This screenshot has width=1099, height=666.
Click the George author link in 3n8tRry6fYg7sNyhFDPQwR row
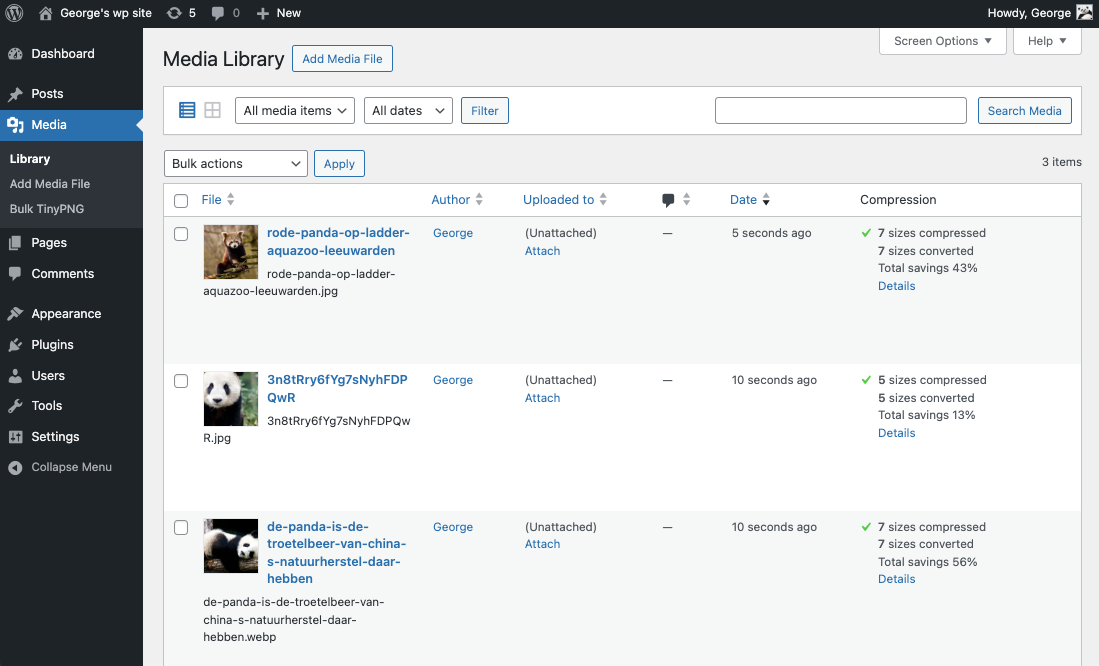coord(453,380)
